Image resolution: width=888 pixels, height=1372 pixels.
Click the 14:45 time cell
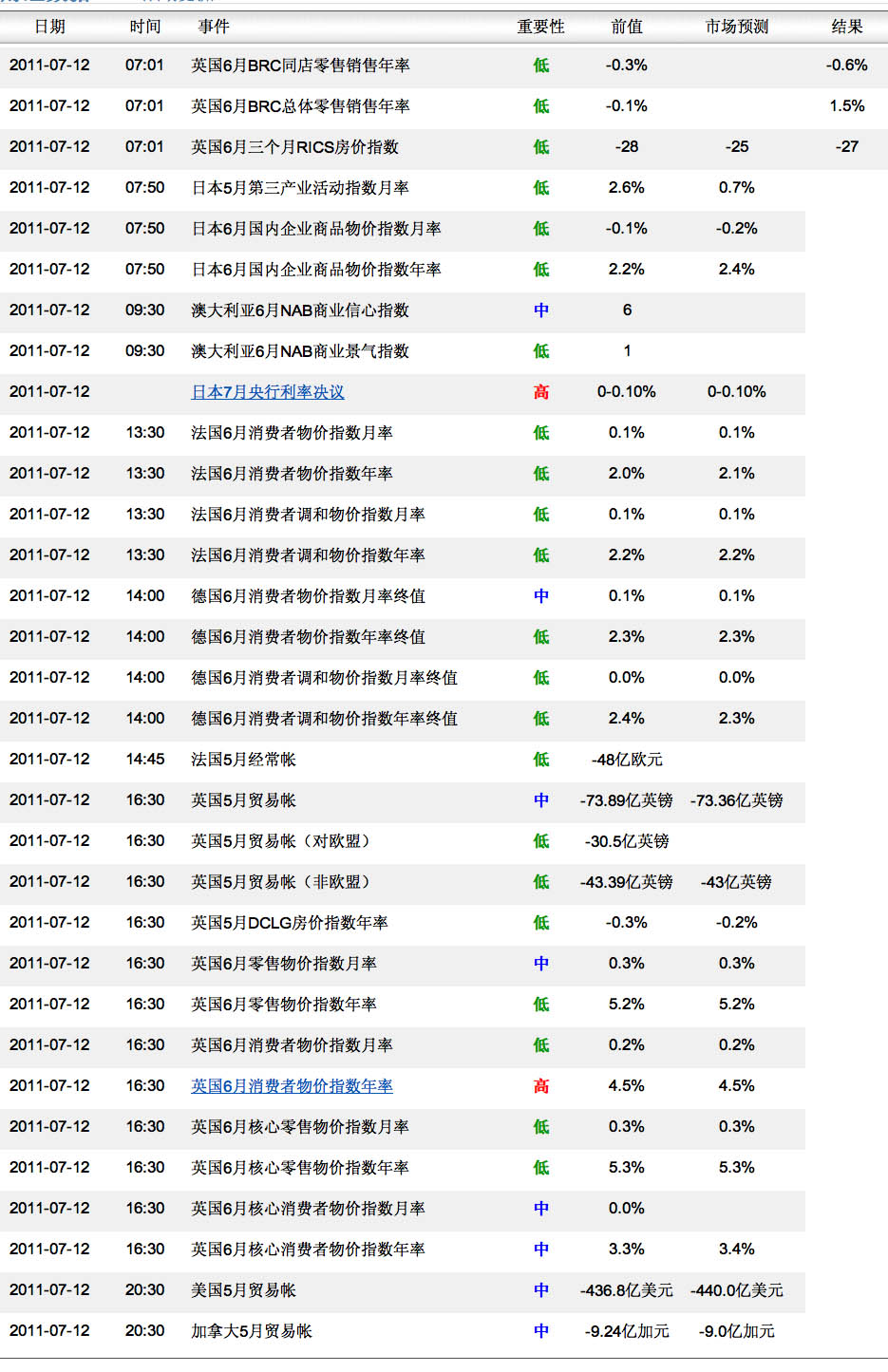point(145,760)
